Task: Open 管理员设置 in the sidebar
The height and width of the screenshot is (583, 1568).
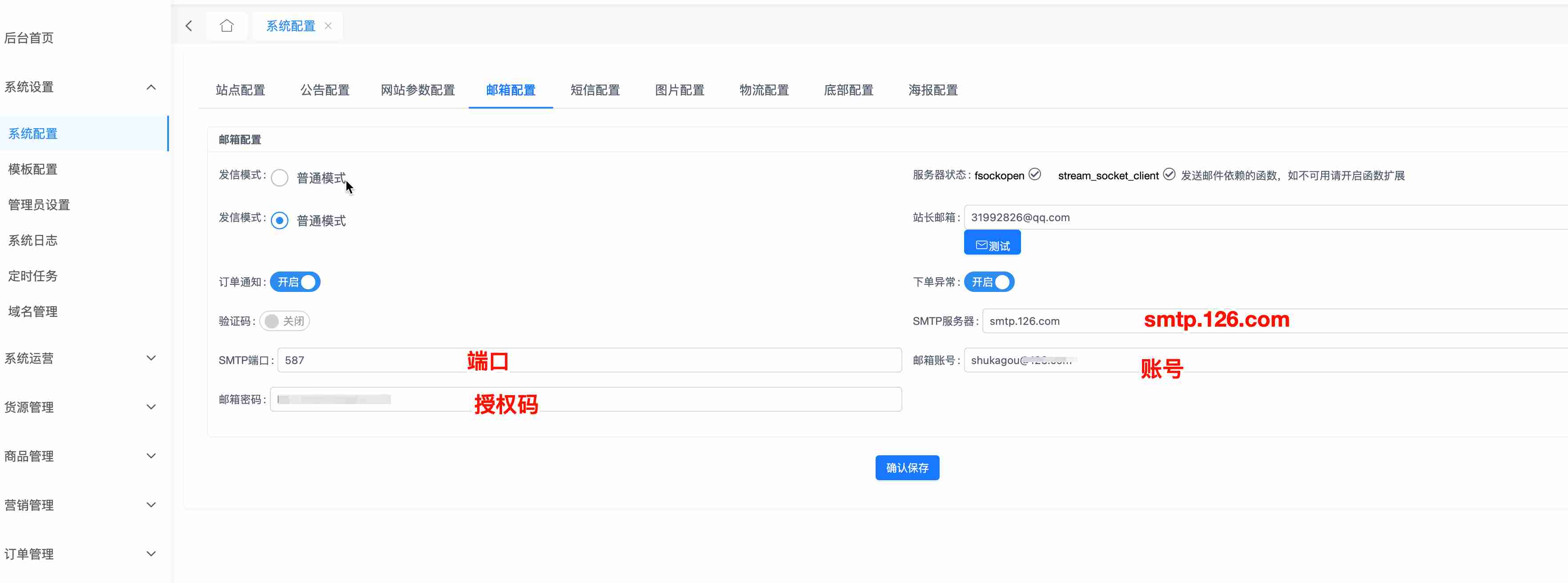Action: (x=39, y=205)
